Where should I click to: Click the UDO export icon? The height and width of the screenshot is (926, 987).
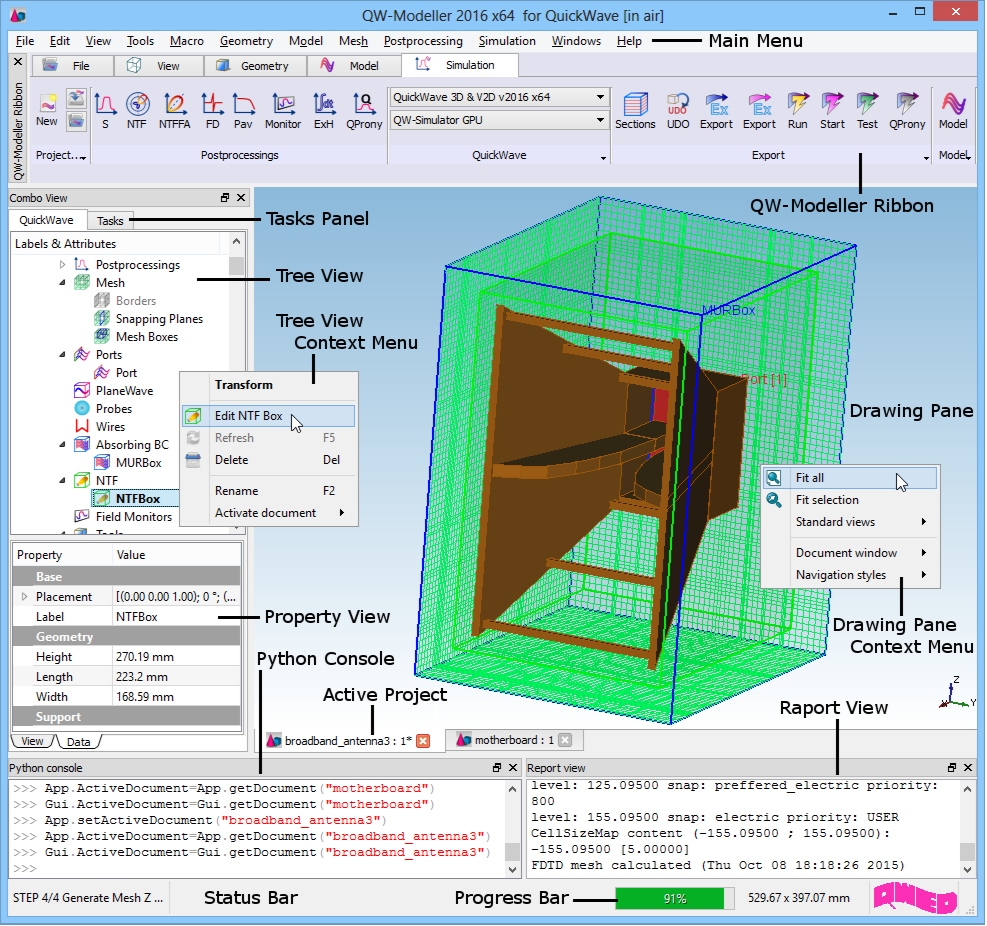(x=678, y=110)
